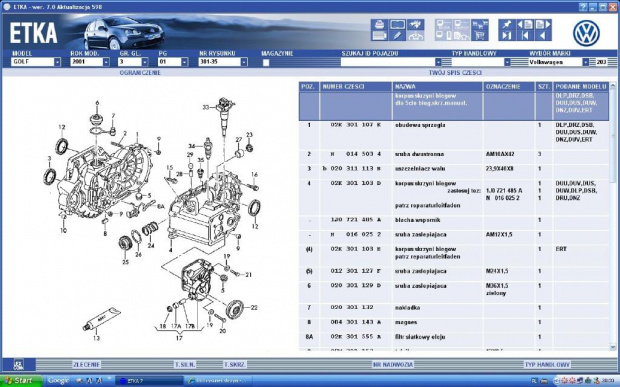Switch to ETKA 7 taskbar button

click(149, 381)
